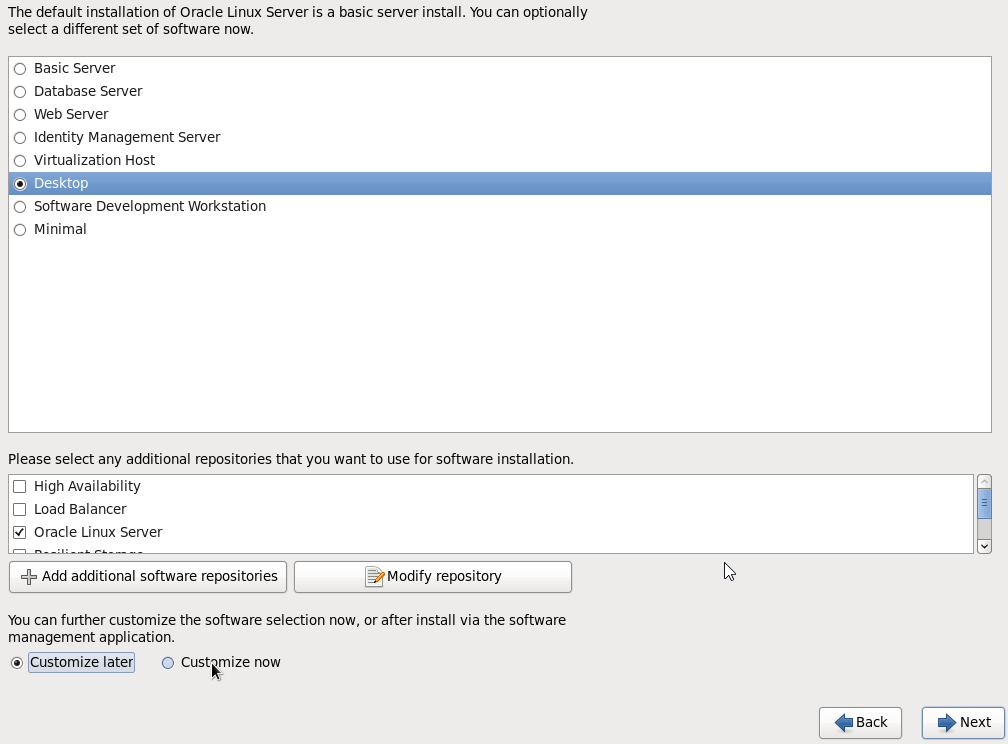Click the 'Software Development Workstation' label text

[x=150, y=206]
